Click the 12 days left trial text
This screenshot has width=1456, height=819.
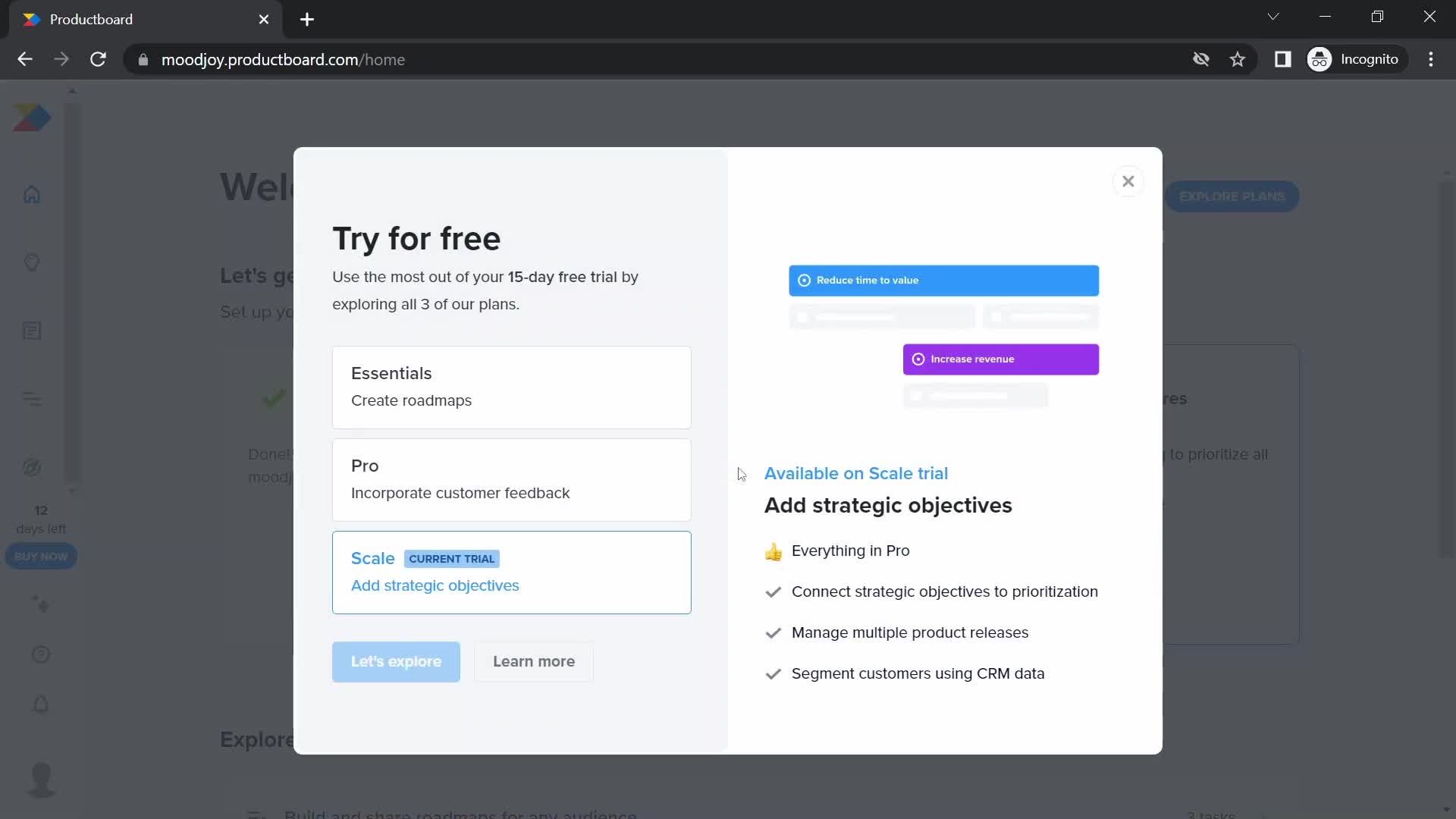[x=41, y=519]
